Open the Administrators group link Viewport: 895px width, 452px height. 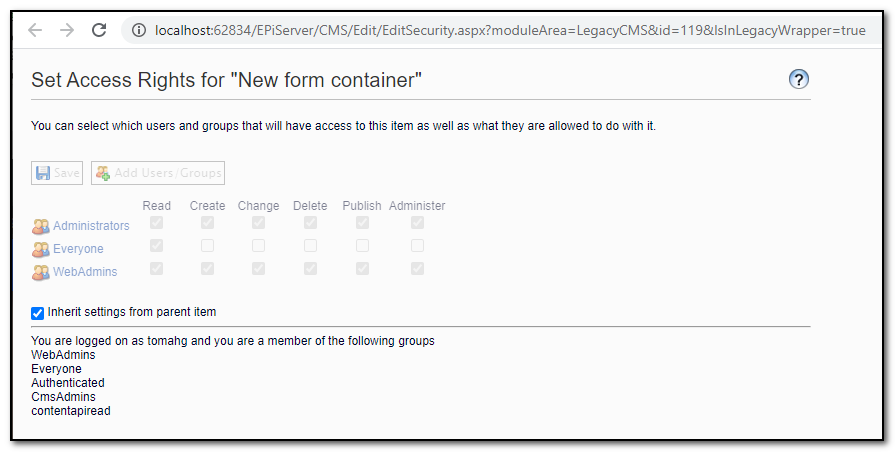pos(91,226)
